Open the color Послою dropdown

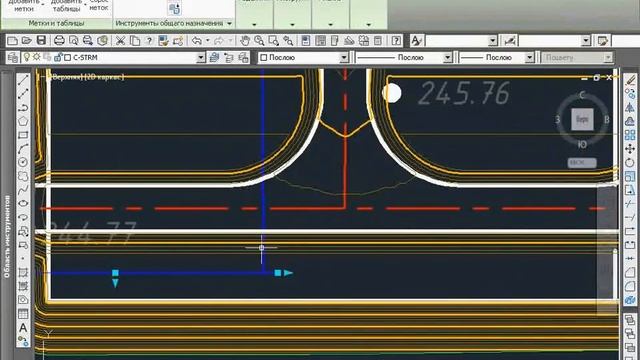point(344,58)
